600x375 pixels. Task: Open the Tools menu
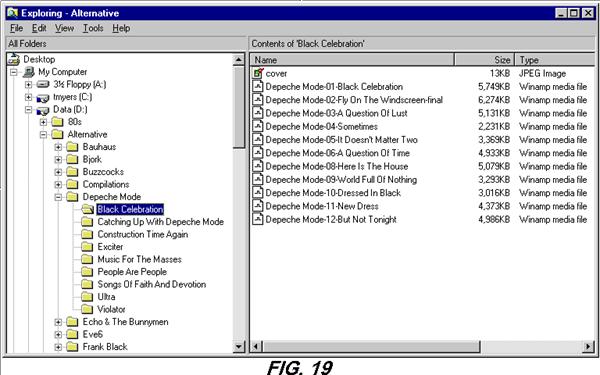[93, 28]
